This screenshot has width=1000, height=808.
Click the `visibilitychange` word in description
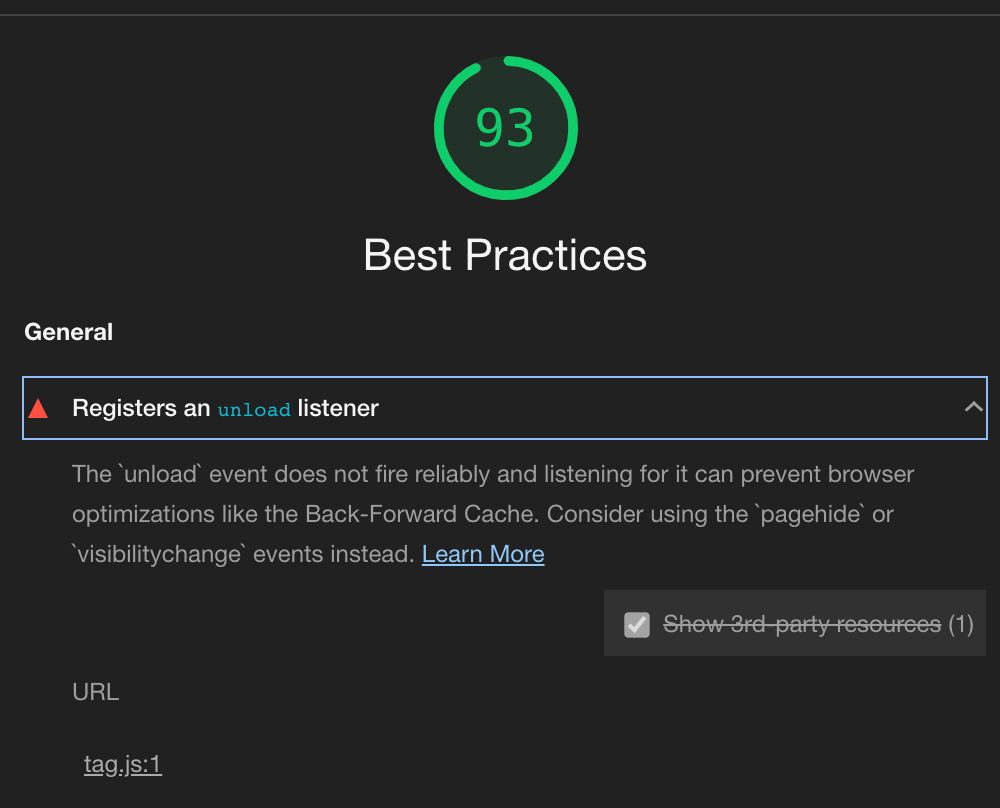[x=159, y=554]
